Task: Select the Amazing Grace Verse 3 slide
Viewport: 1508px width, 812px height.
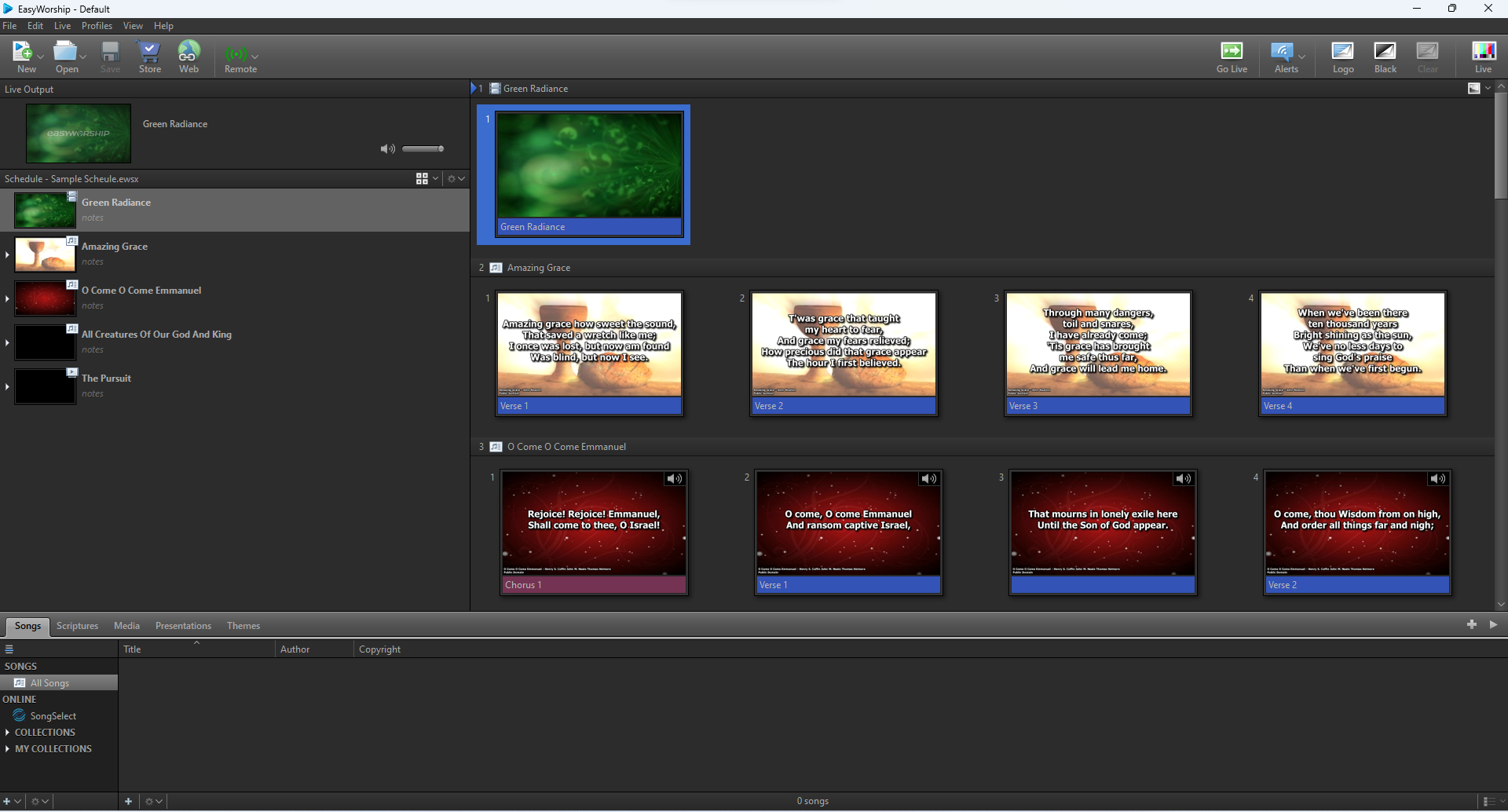Action: point(1098,353)
